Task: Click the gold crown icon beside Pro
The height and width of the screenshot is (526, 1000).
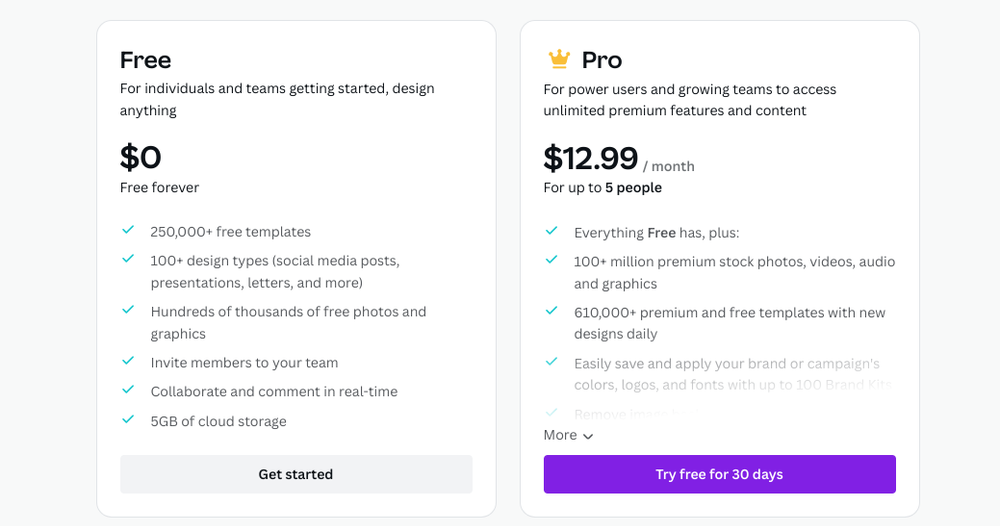Action: point(558,60)
